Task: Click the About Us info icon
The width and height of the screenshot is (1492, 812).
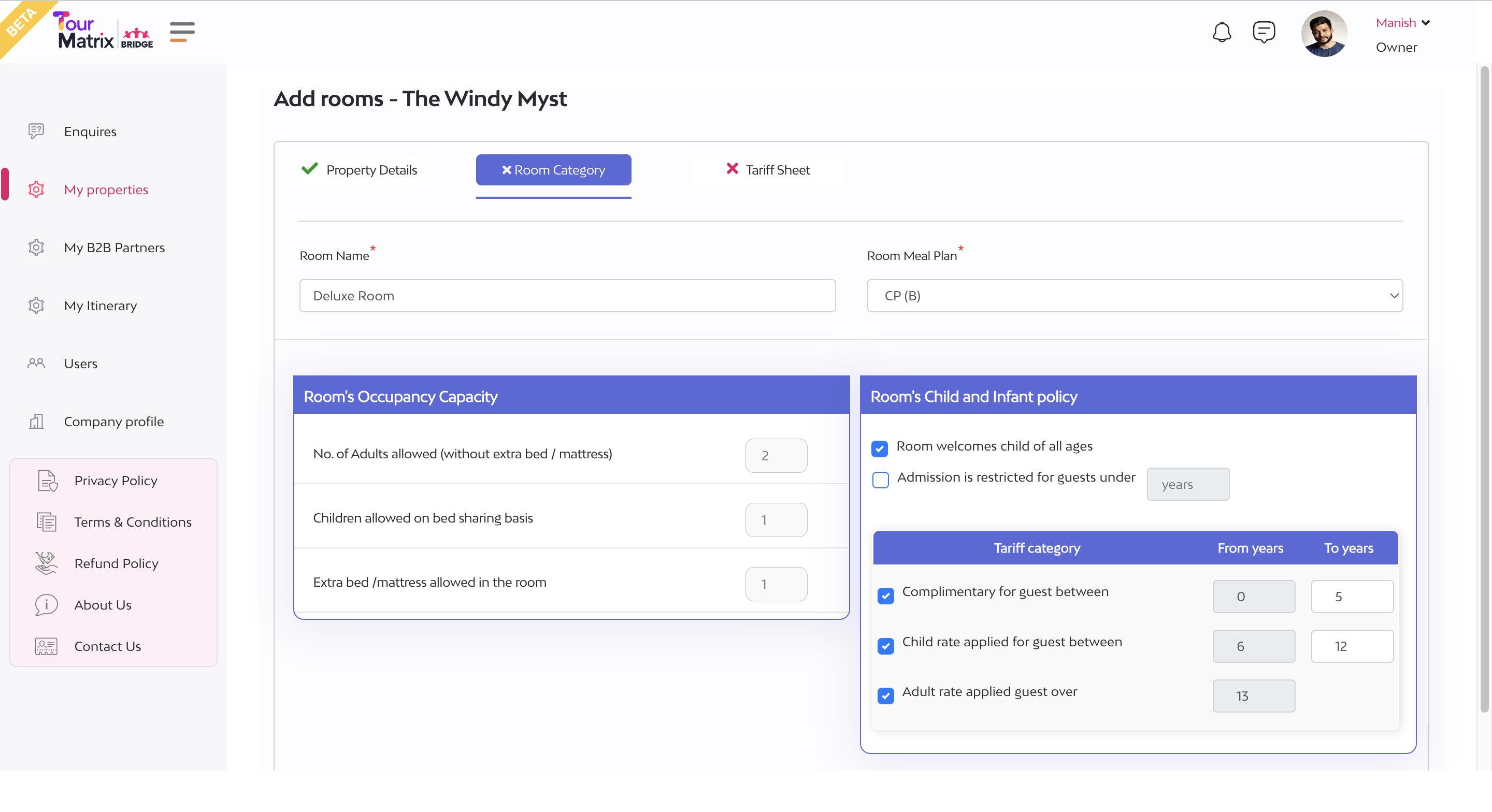Action: tap(46, 605)
